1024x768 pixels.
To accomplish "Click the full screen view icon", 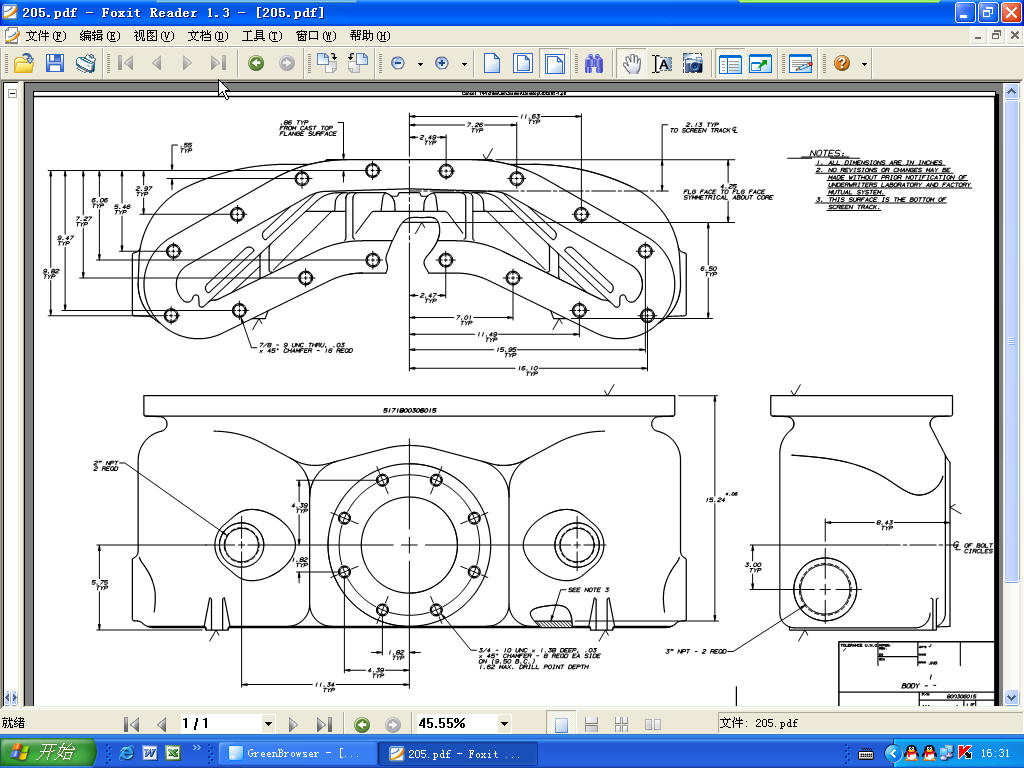I will (x=760, y=63).
